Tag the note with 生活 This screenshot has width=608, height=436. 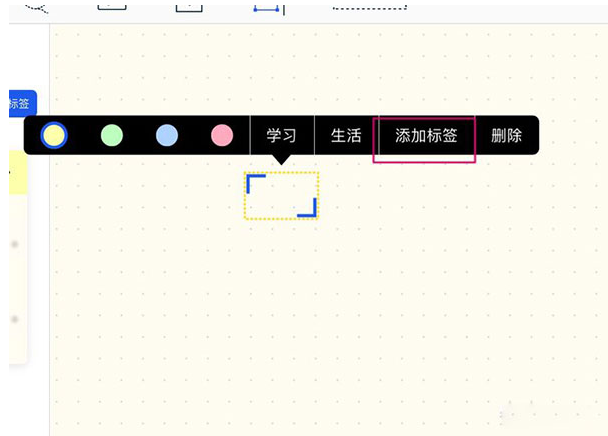(346, 135)
